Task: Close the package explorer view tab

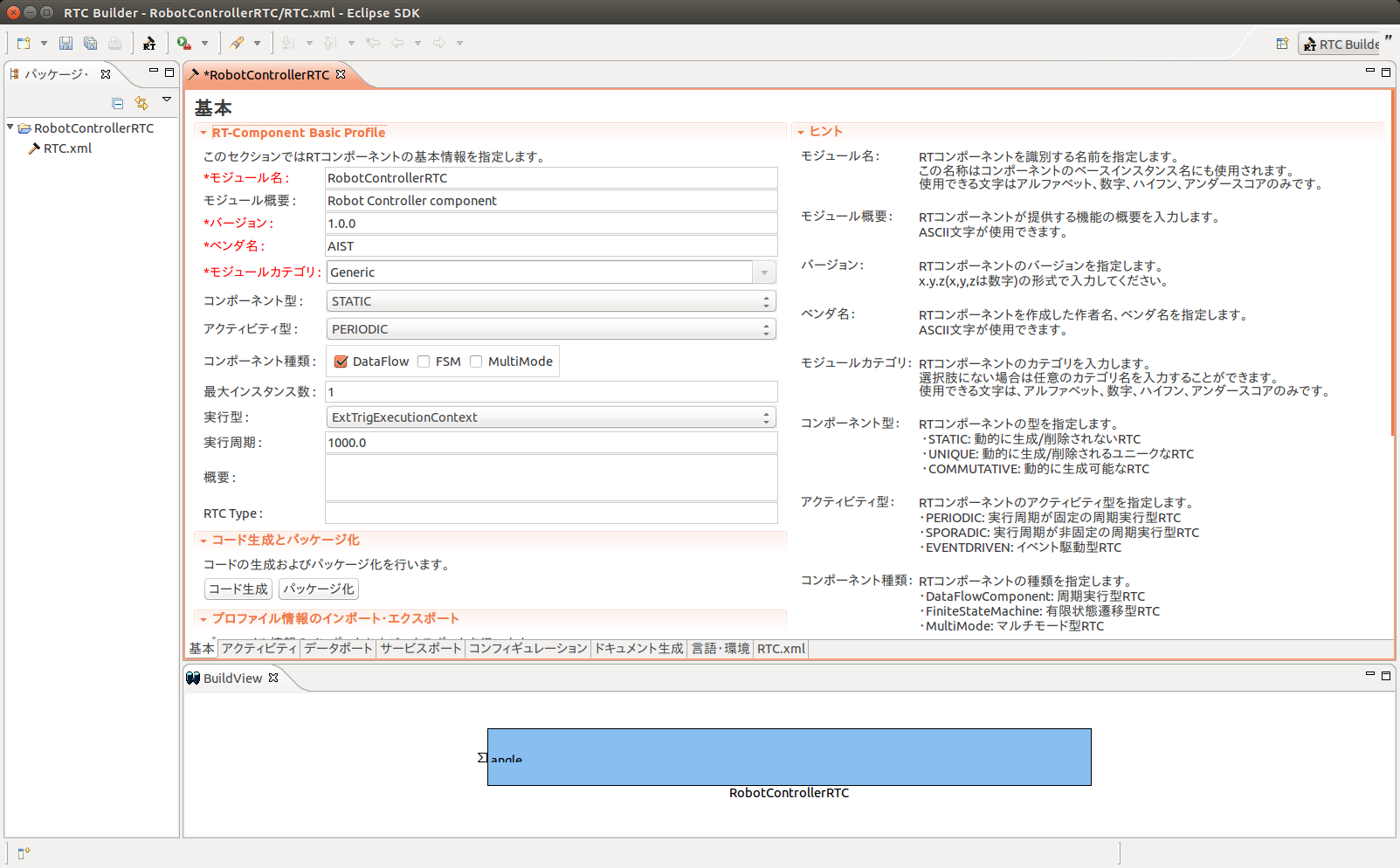Action: (106, 74)
